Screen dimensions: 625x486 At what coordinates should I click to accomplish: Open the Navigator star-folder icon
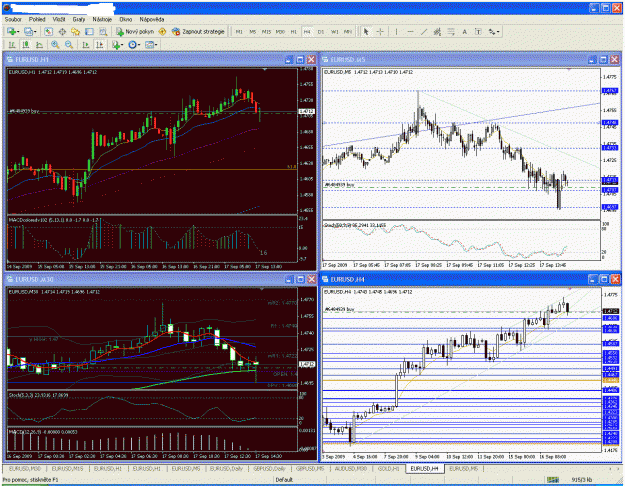(x=75, y=31)
